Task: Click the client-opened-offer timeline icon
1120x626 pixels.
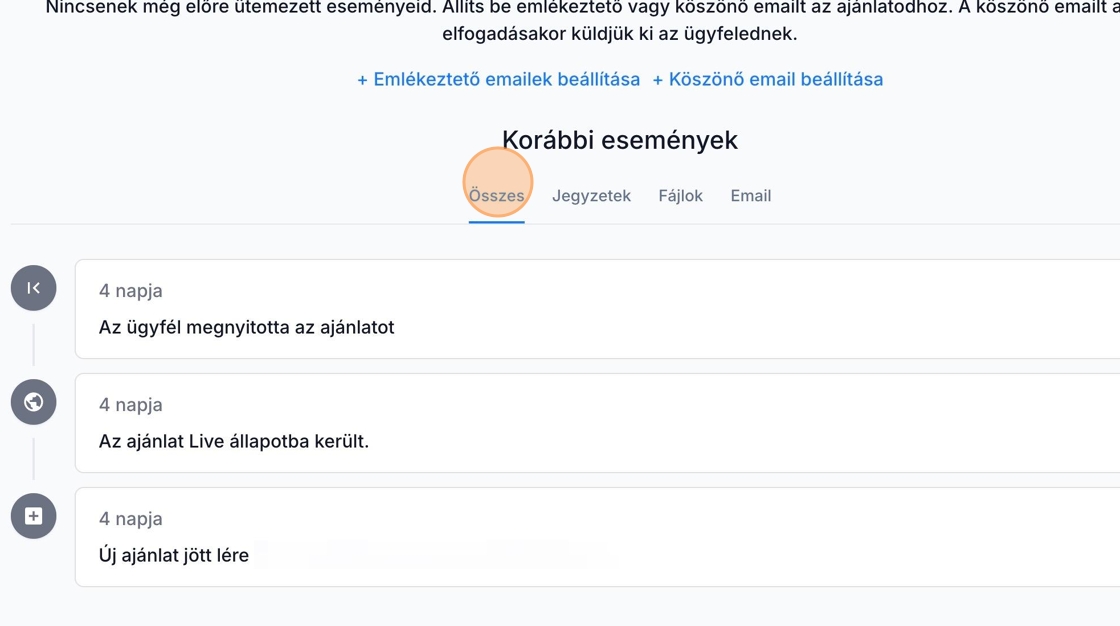Action: [x=33, y=288]
